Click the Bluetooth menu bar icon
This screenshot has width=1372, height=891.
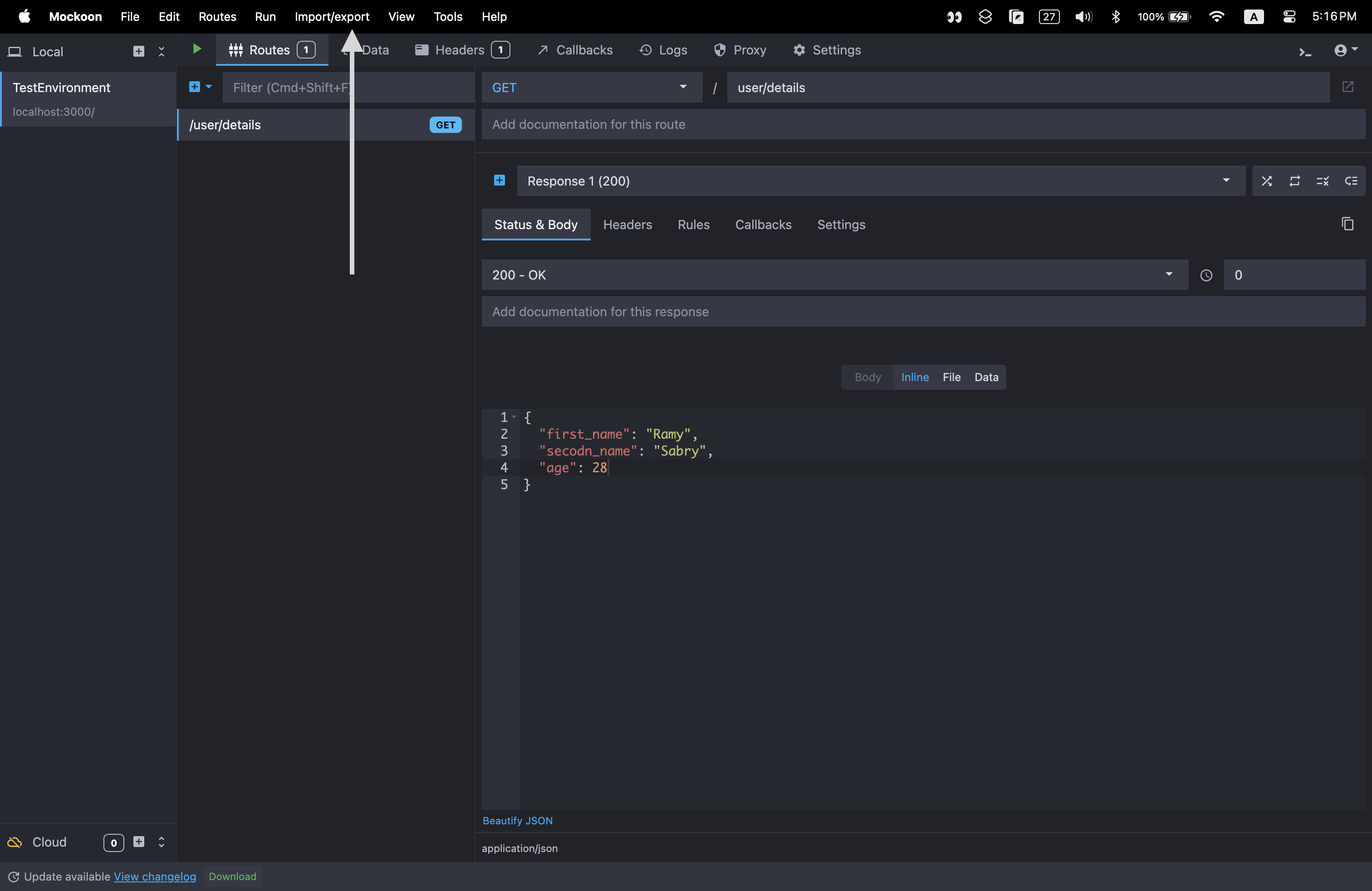(x=1116, y=17)
